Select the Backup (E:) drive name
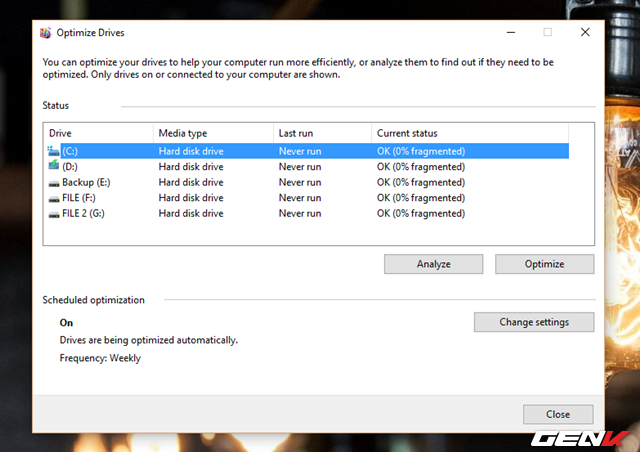 click(86, 182)
